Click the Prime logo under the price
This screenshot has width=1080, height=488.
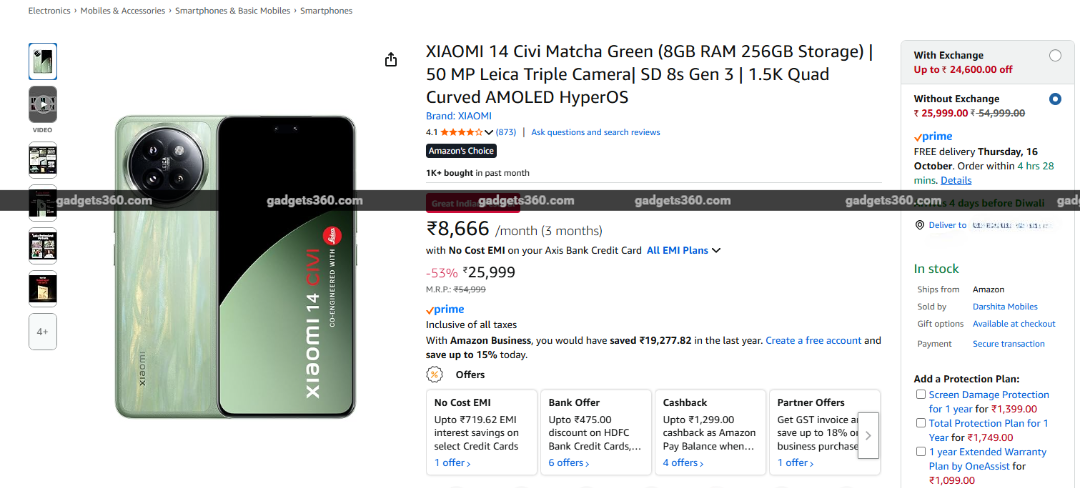click(x=444, y=310)
